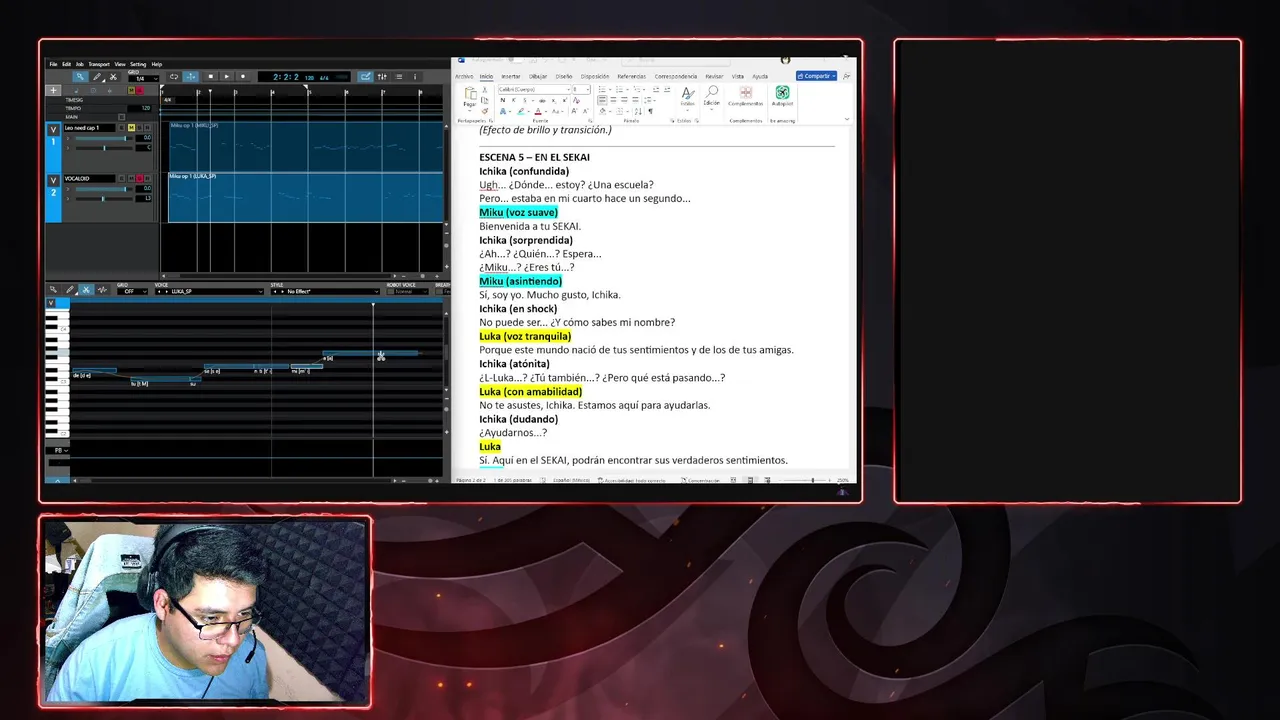Stop playback in VOCALOID transport

[x=210, y=76]
